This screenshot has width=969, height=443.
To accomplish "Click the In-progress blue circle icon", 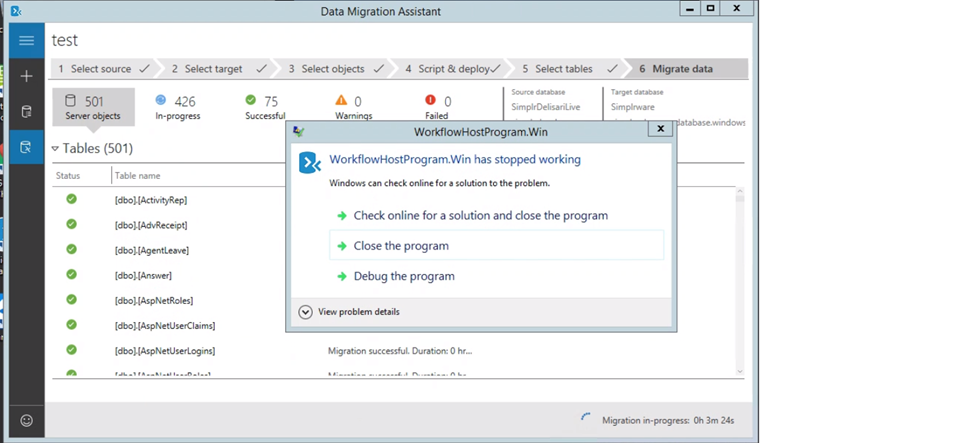I will [x=161, y=100].
